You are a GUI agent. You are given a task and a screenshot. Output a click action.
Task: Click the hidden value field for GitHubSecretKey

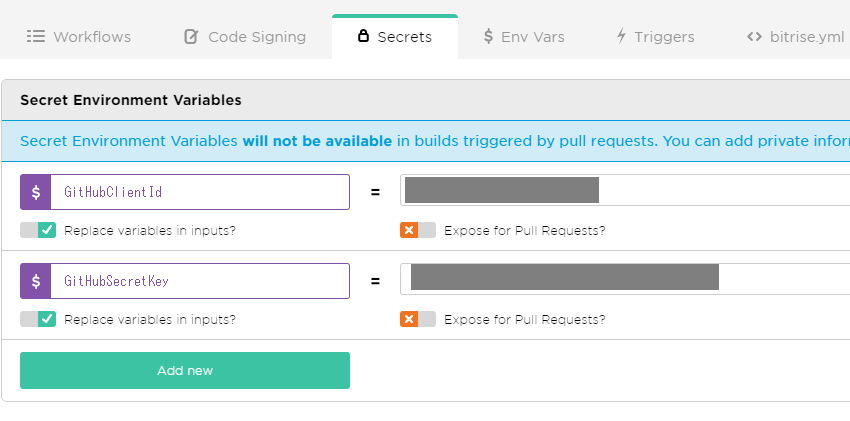[600, 278]
